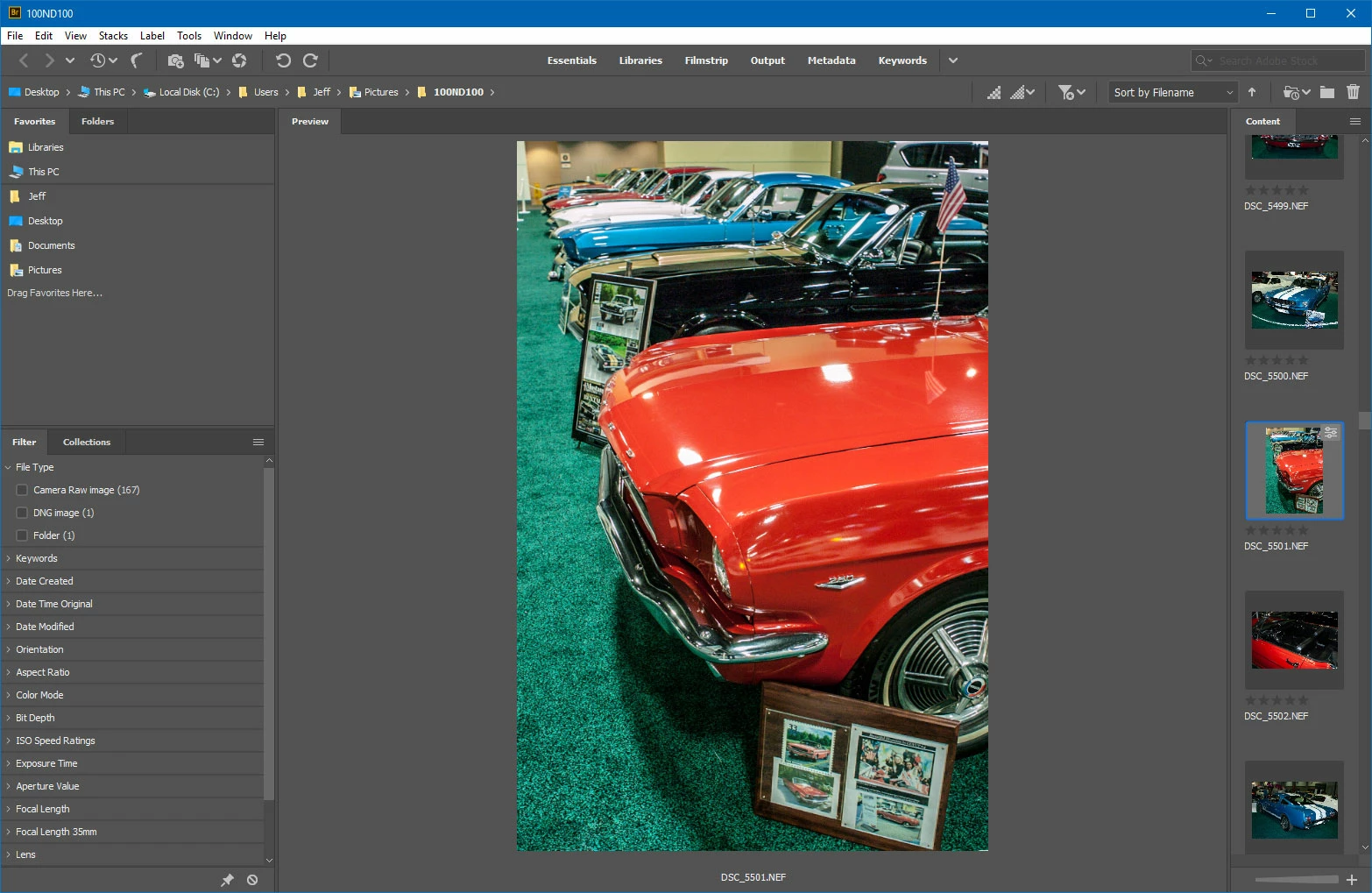This screenshot has height=893, width=1372.
Task: Open Content panel options menu icon
Action: tap(1355, 122)
